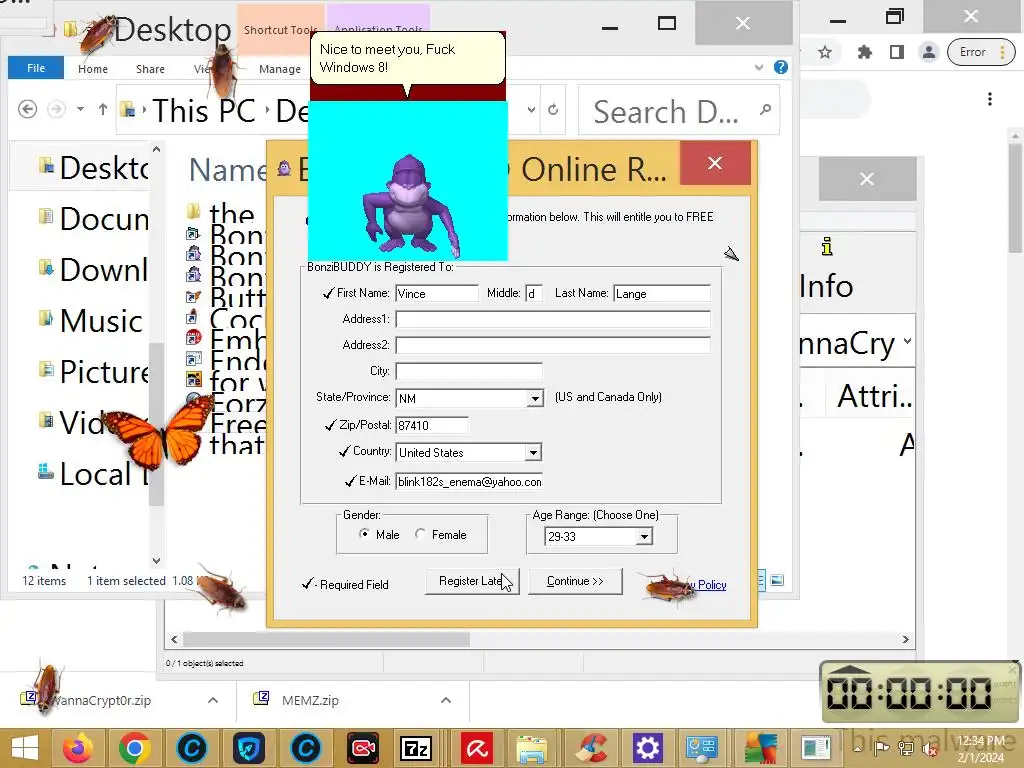Bookmark this page with Chrome star

825,52
